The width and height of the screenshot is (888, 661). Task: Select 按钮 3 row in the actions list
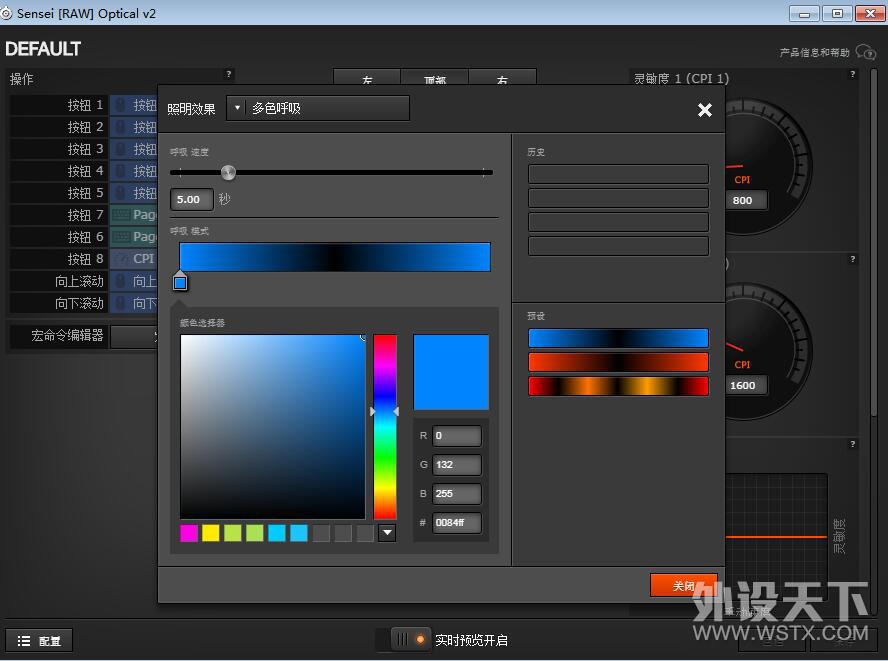[83, 150]
